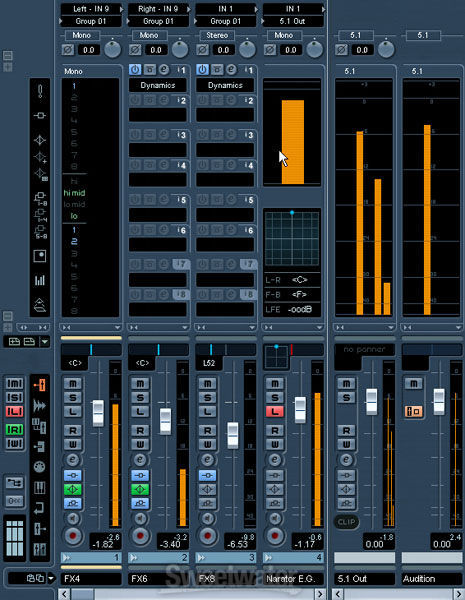Show surround panner view via square dot icon
This screenshot has height=600, width=465.
40,256
